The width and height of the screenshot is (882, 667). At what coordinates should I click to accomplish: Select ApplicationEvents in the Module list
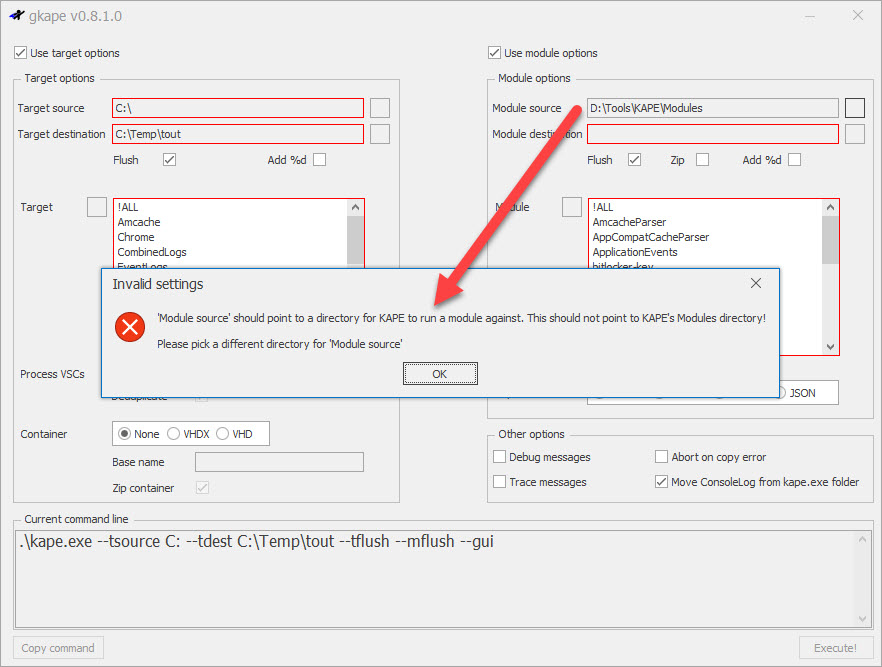(705, 252)
